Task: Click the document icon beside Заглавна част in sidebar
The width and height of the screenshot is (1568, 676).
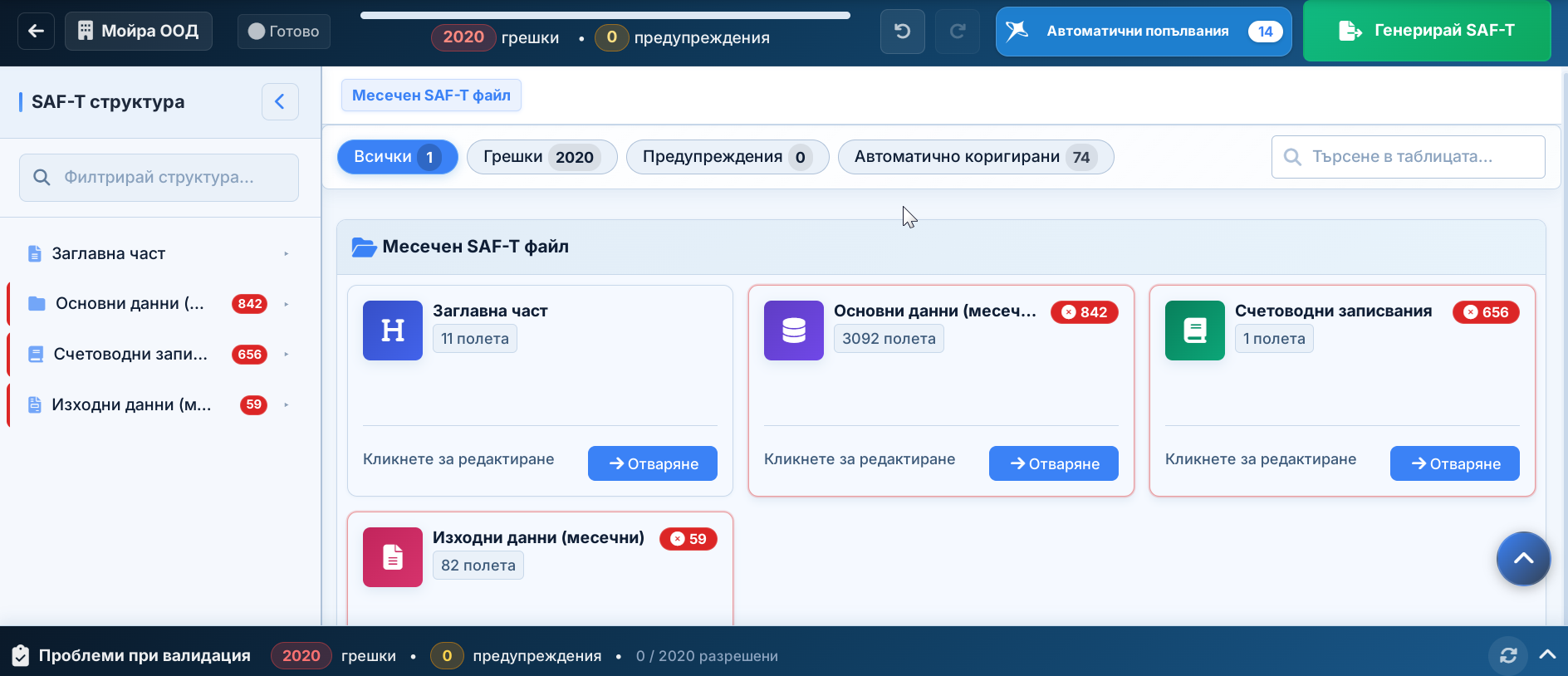Action: tap(34, 253)
